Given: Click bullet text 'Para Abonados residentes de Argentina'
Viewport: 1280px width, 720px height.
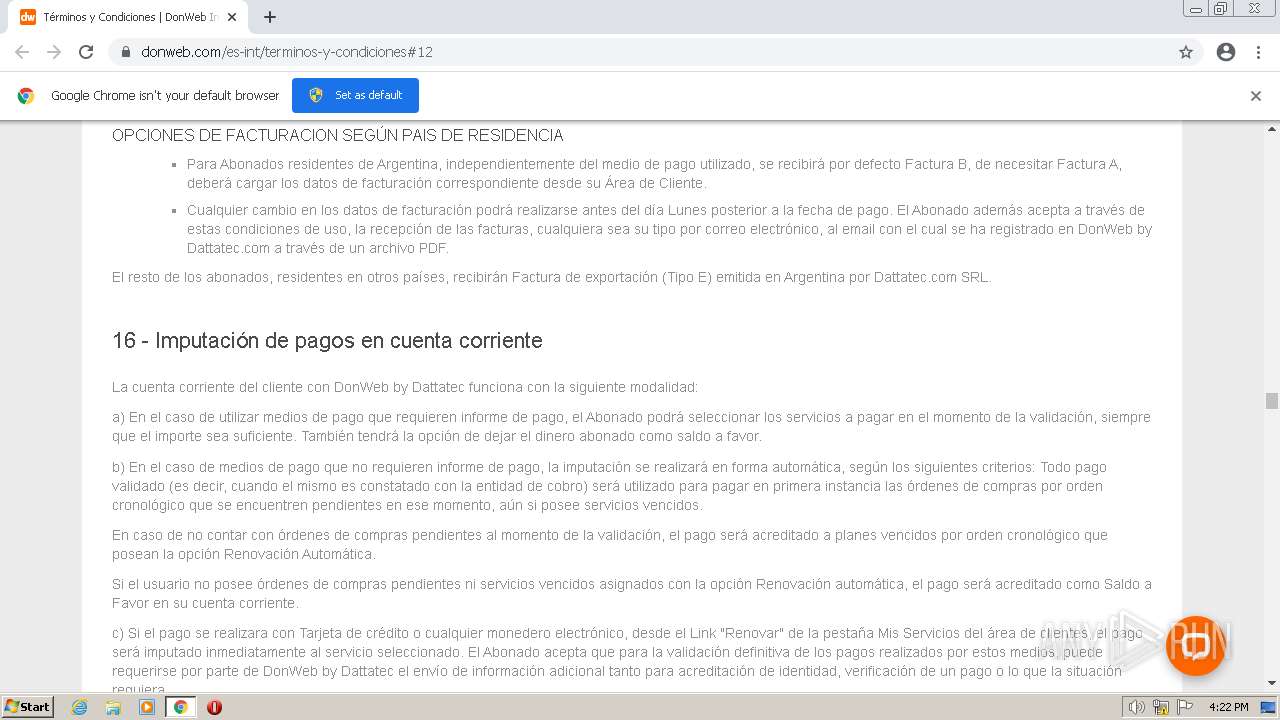Looking at the screenshot, I should 654,174.
